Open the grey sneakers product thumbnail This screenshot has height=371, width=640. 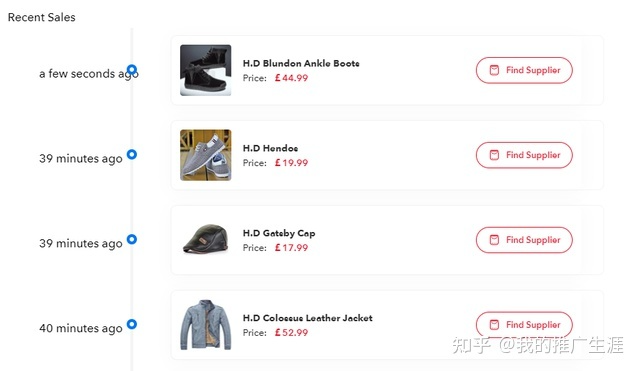pos(206,155)
